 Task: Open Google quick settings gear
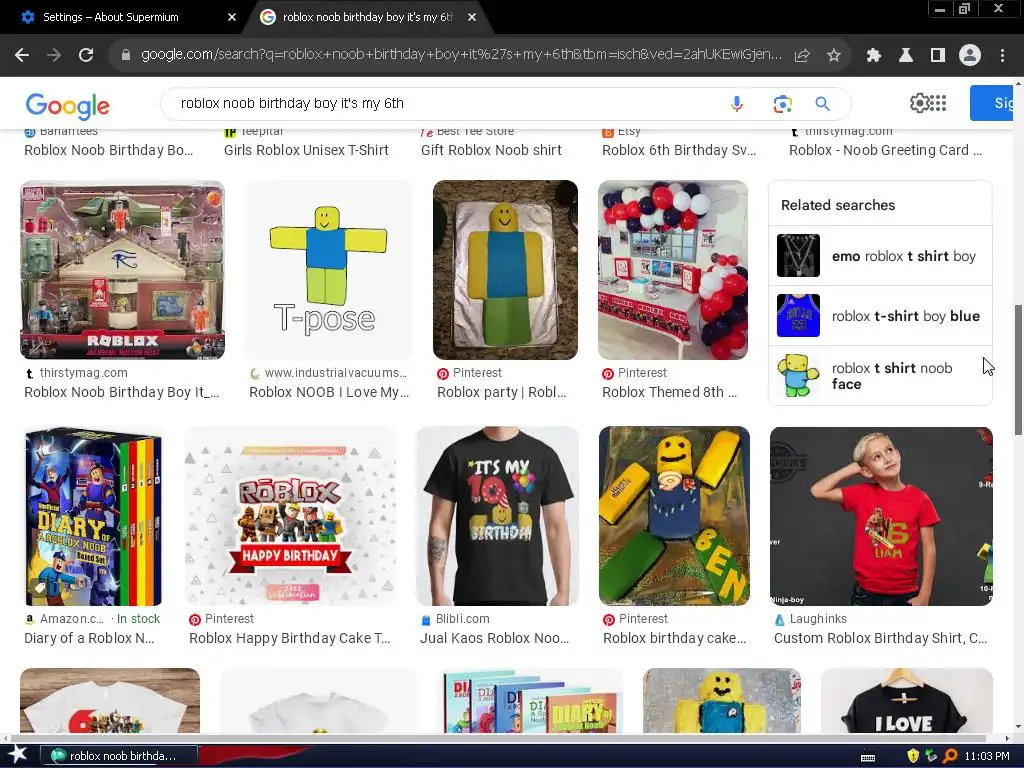tap(919, 103)
